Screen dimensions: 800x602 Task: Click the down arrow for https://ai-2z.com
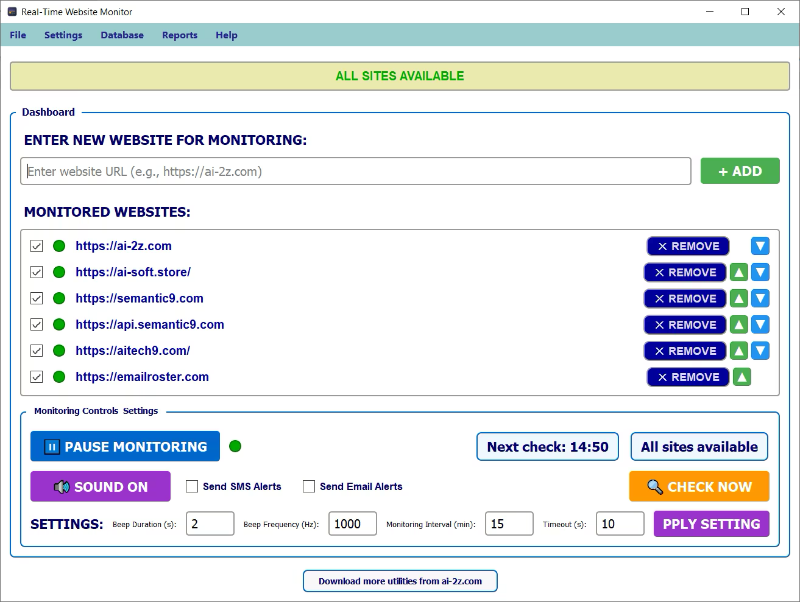[760, 246]
